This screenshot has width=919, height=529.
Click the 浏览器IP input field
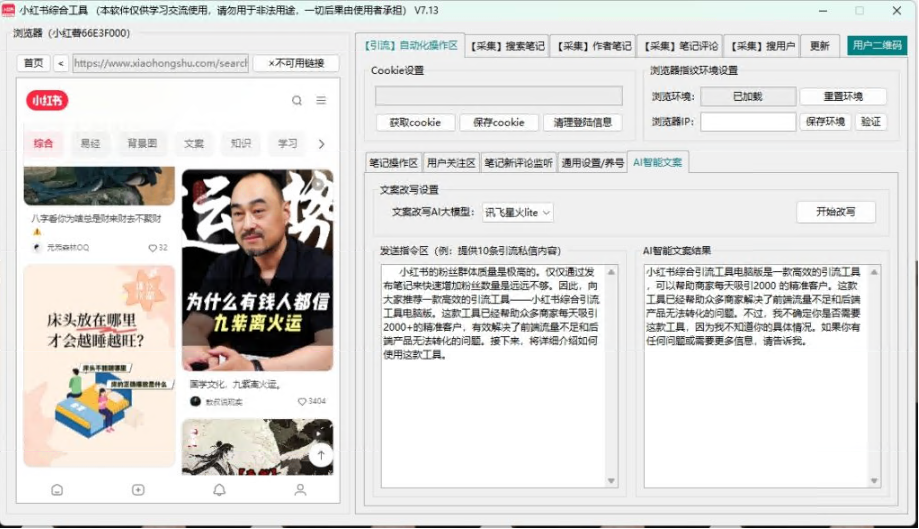748,122
